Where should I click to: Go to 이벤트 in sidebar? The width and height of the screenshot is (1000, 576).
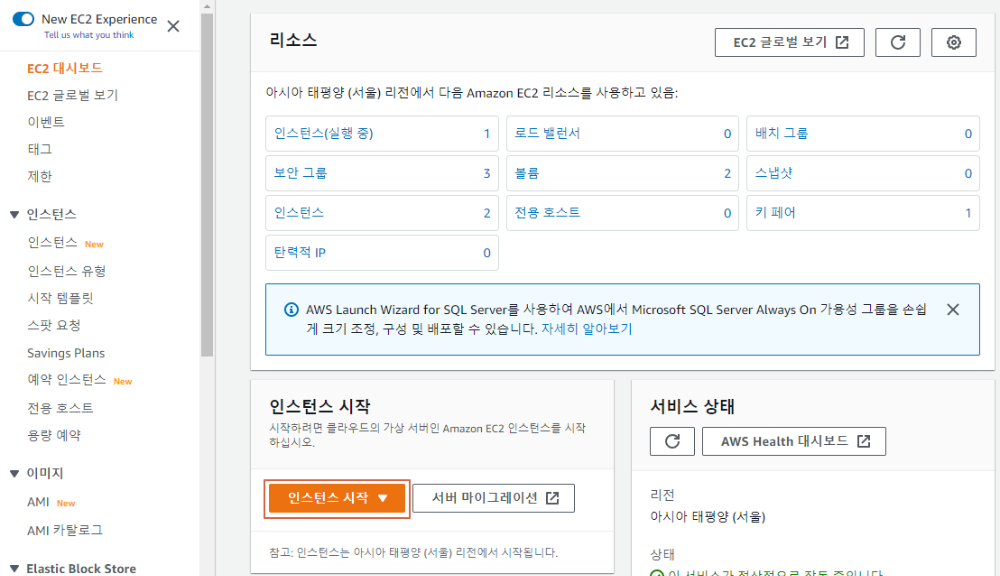click(x=46, y=122)
